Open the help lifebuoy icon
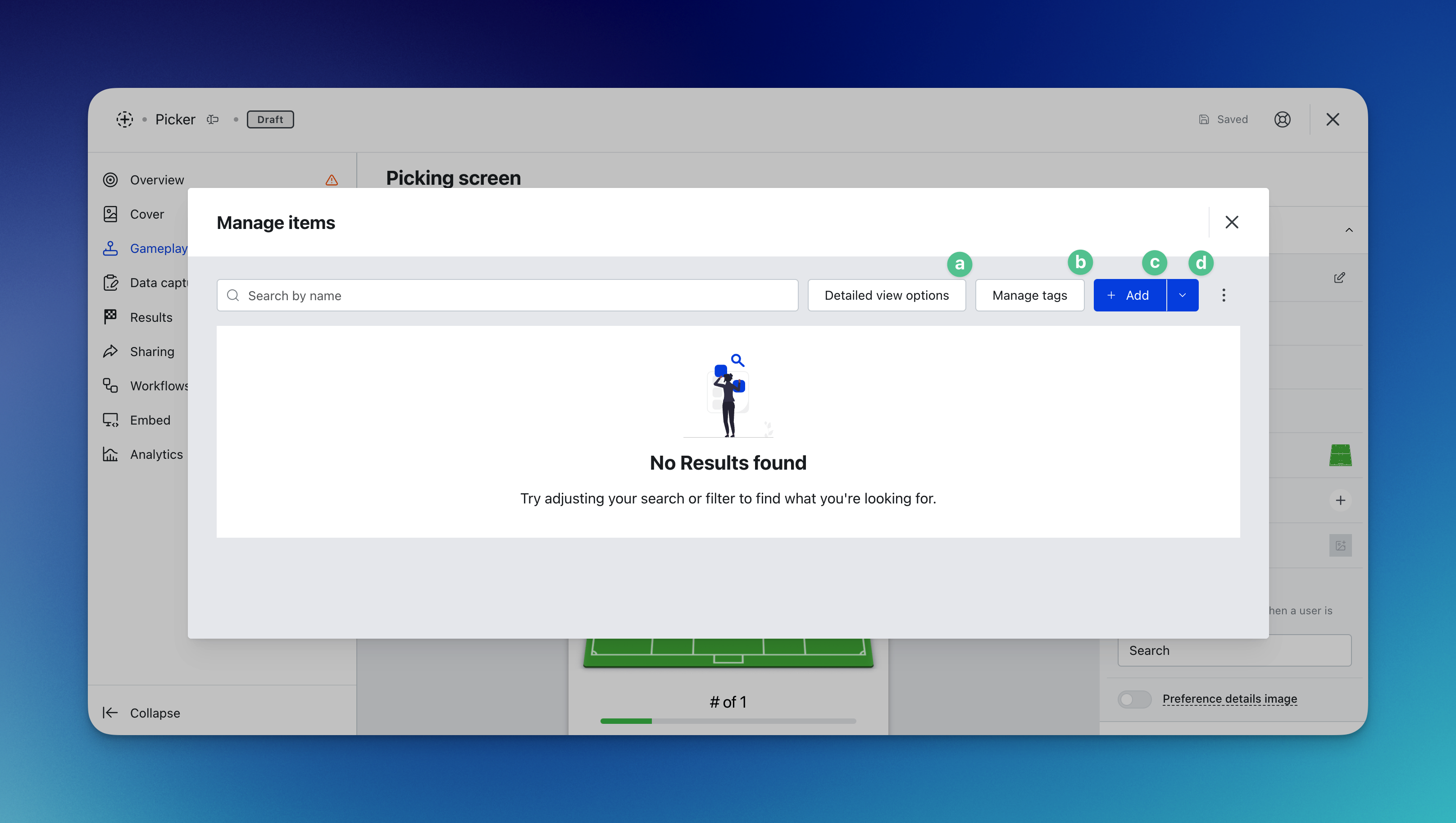The height and width of the screenshot is (823, 1456). 1282,119
